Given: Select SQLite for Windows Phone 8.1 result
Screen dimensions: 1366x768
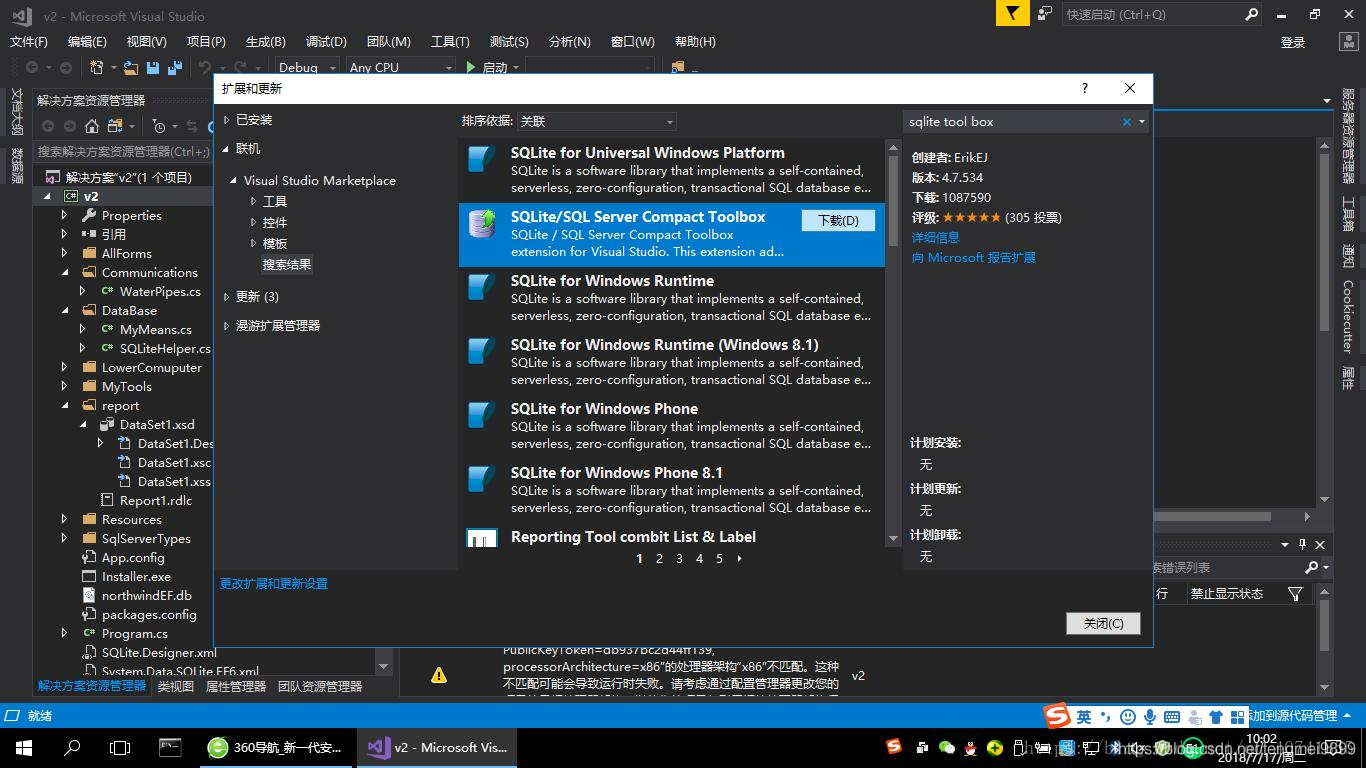Looking at the screenshot, I should pyautogui.click(x=672, y=490).
